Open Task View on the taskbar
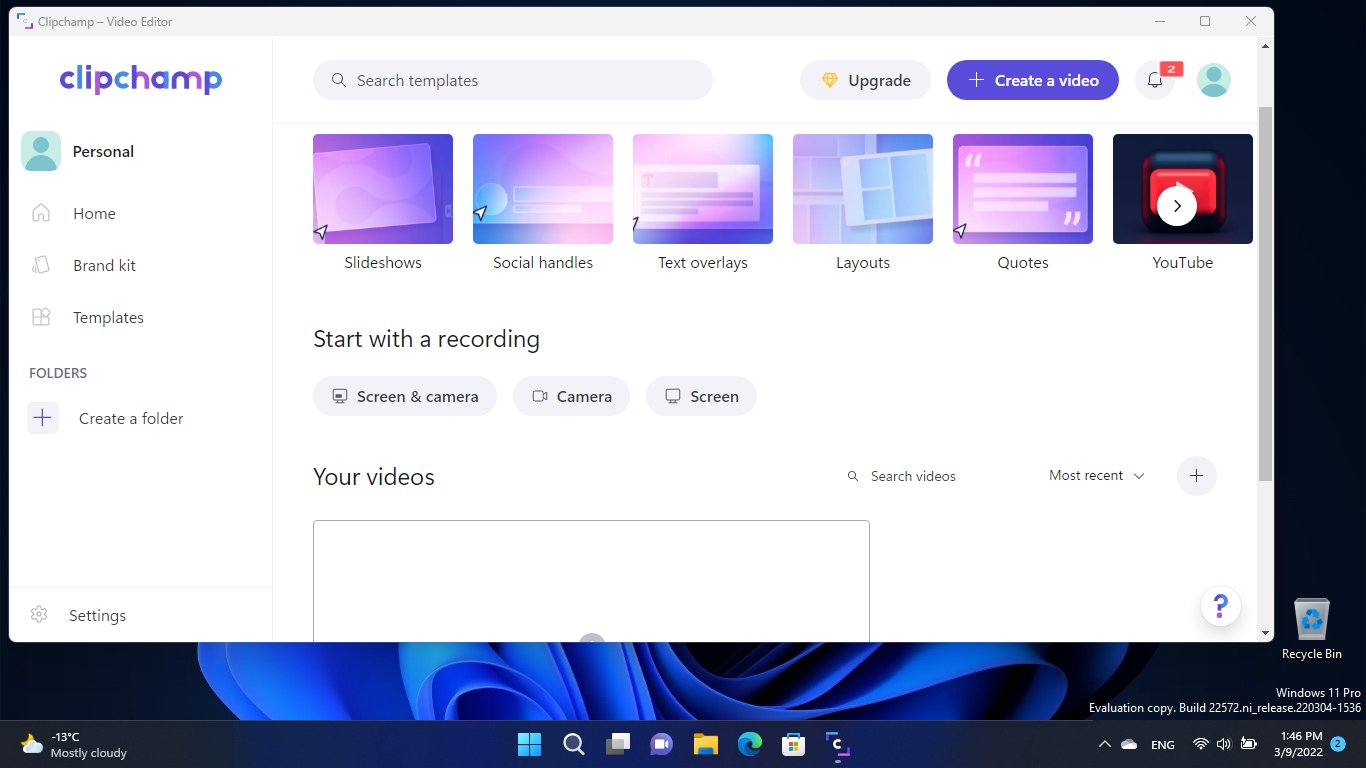1366x768 pixels. click(x=618, y=744)
